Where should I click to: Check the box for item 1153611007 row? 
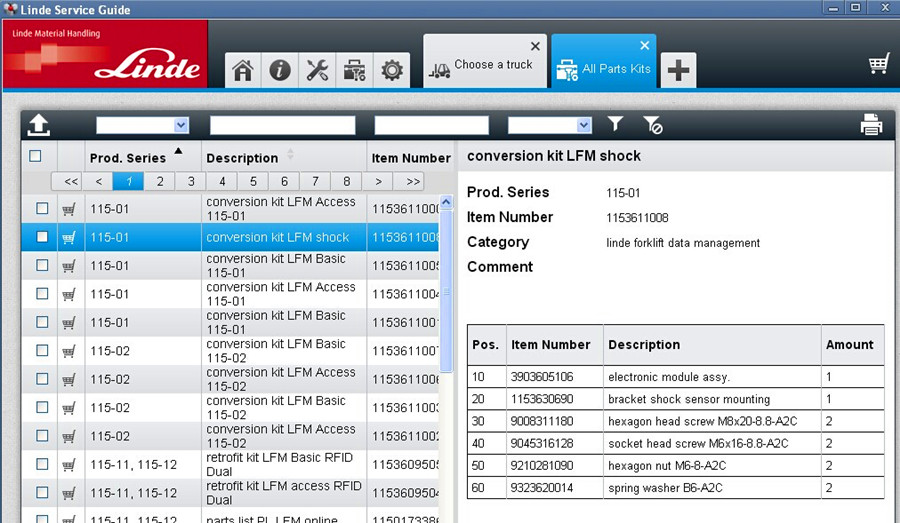point(42,350)
